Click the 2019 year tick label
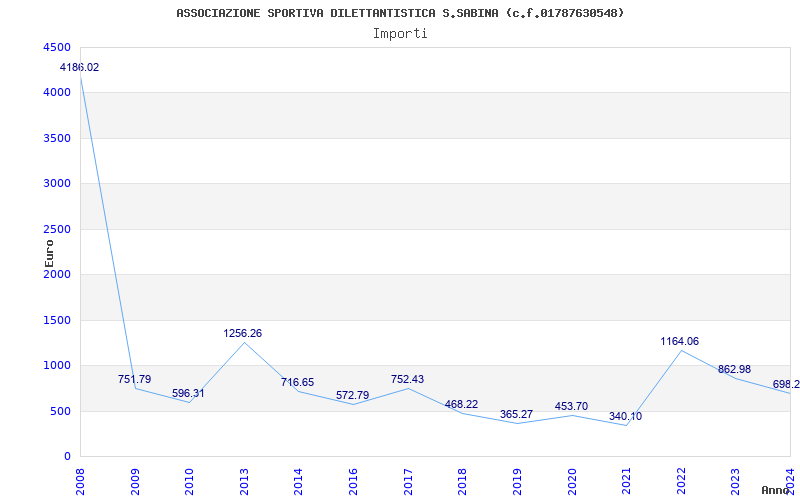The height and width of the screenshot is (500, 800). point(517,482)
